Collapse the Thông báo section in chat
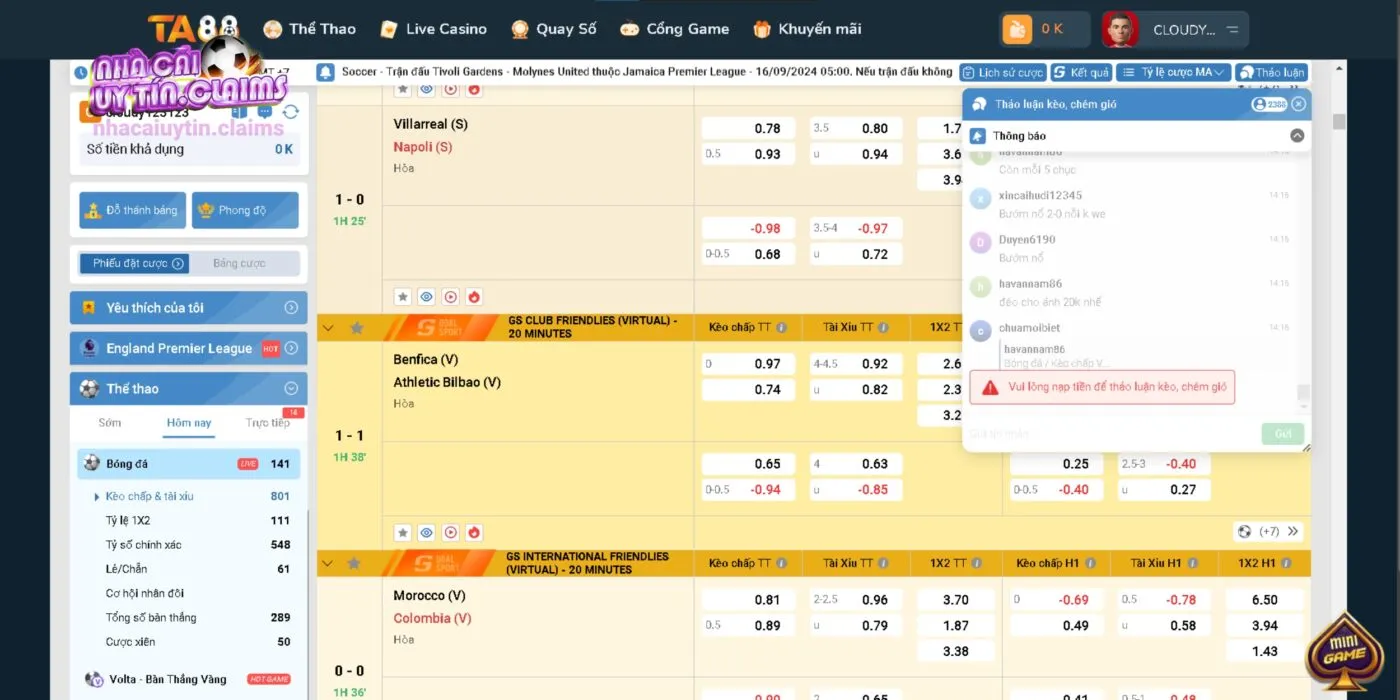 click(1297, 136)
